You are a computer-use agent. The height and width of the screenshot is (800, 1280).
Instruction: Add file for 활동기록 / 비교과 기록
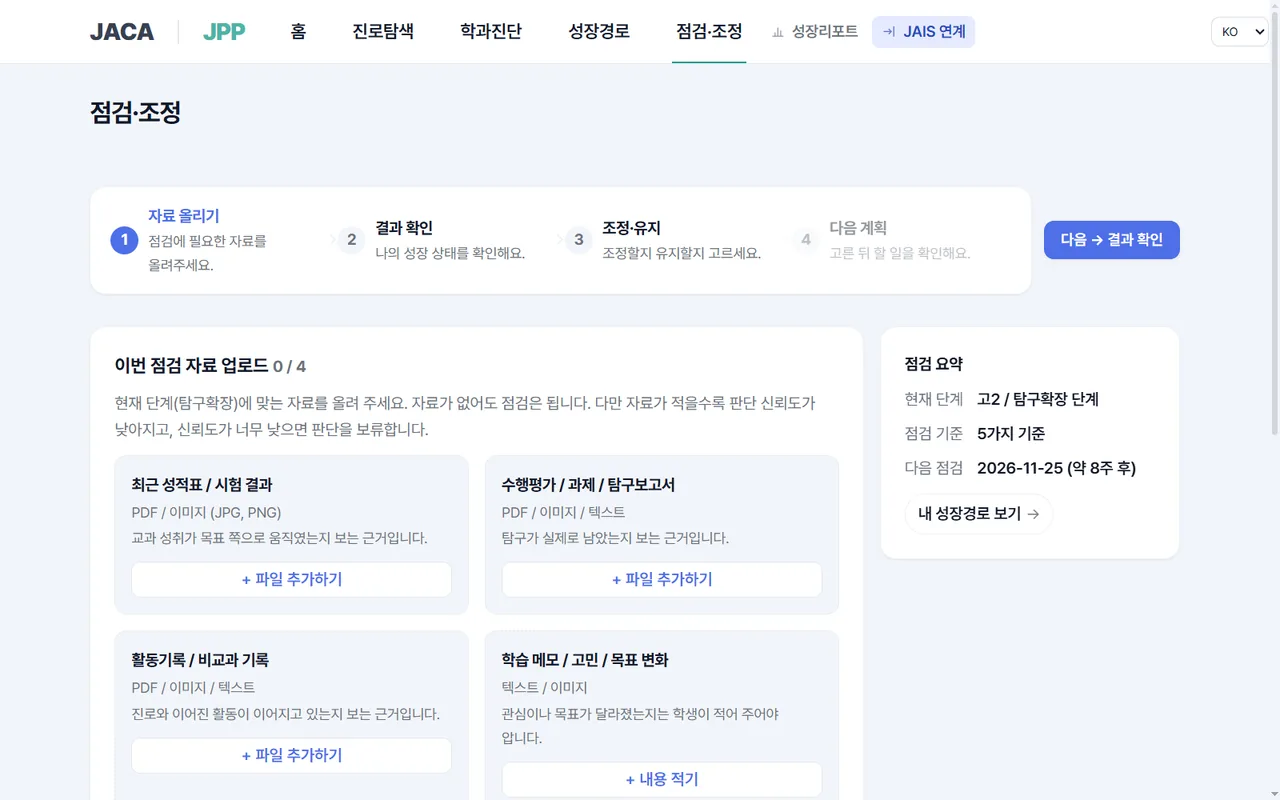point(291,755)
